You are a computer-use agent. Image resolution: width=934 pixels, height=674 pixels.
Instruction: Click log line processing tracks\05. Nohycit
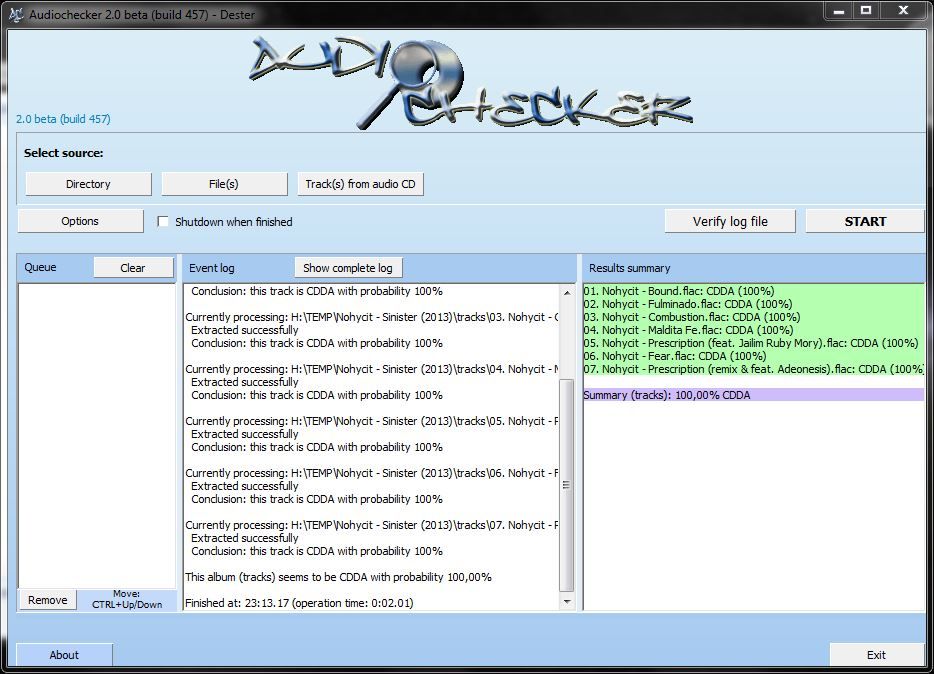pyautogui.click(x=372, y=421)
